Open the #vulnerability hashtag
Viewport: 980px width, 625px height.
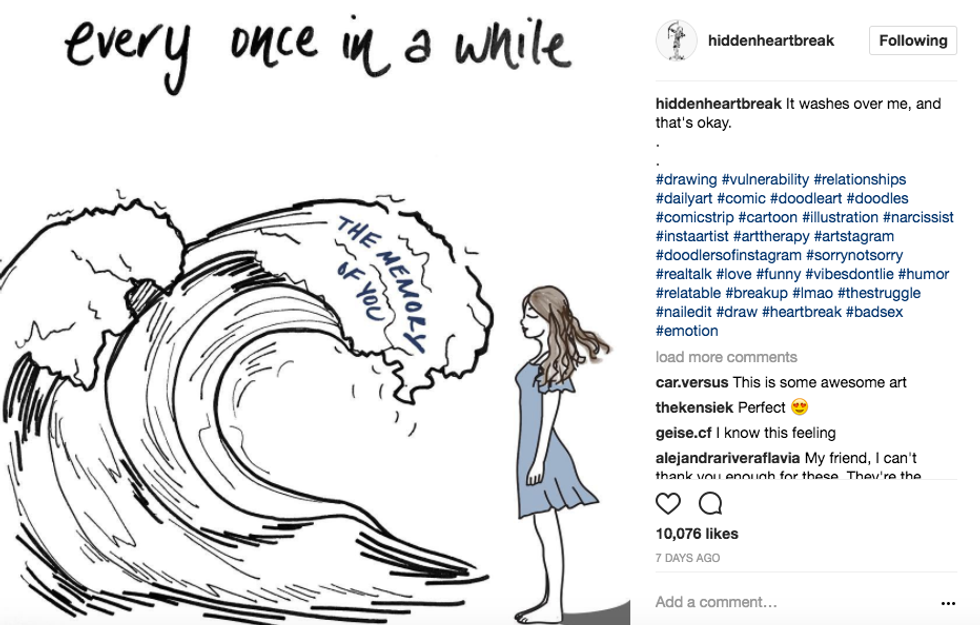pyautogui.click(x=765, y=179)
